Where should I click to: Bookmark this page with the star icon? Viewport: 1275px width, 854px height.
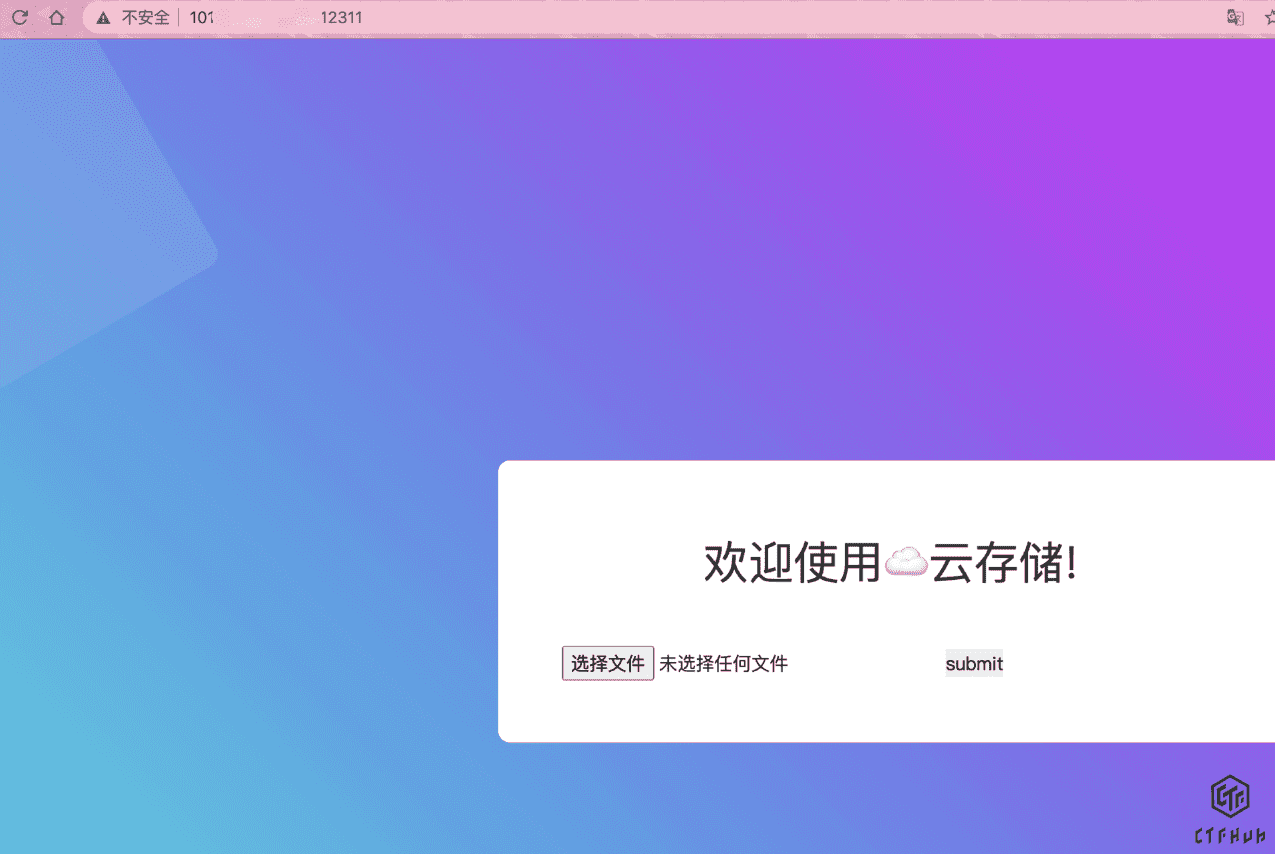[1269, 17]
